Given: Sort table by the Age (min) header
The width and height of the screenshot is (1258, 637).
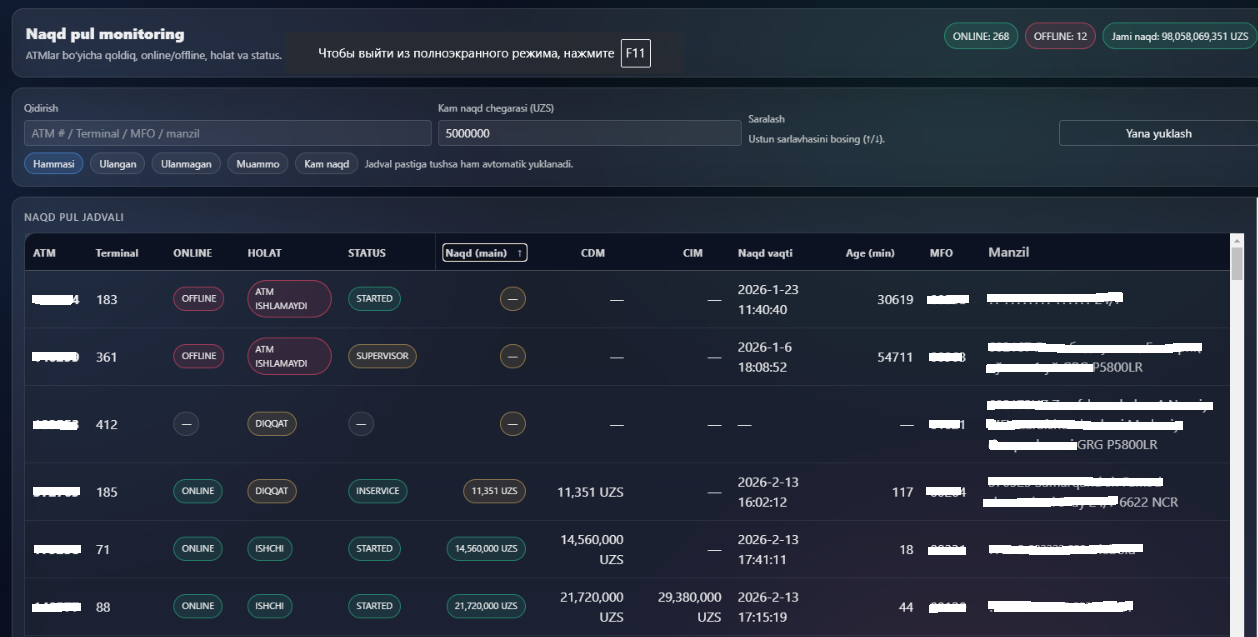Looking at the screenshot, I should pos(869,253).
